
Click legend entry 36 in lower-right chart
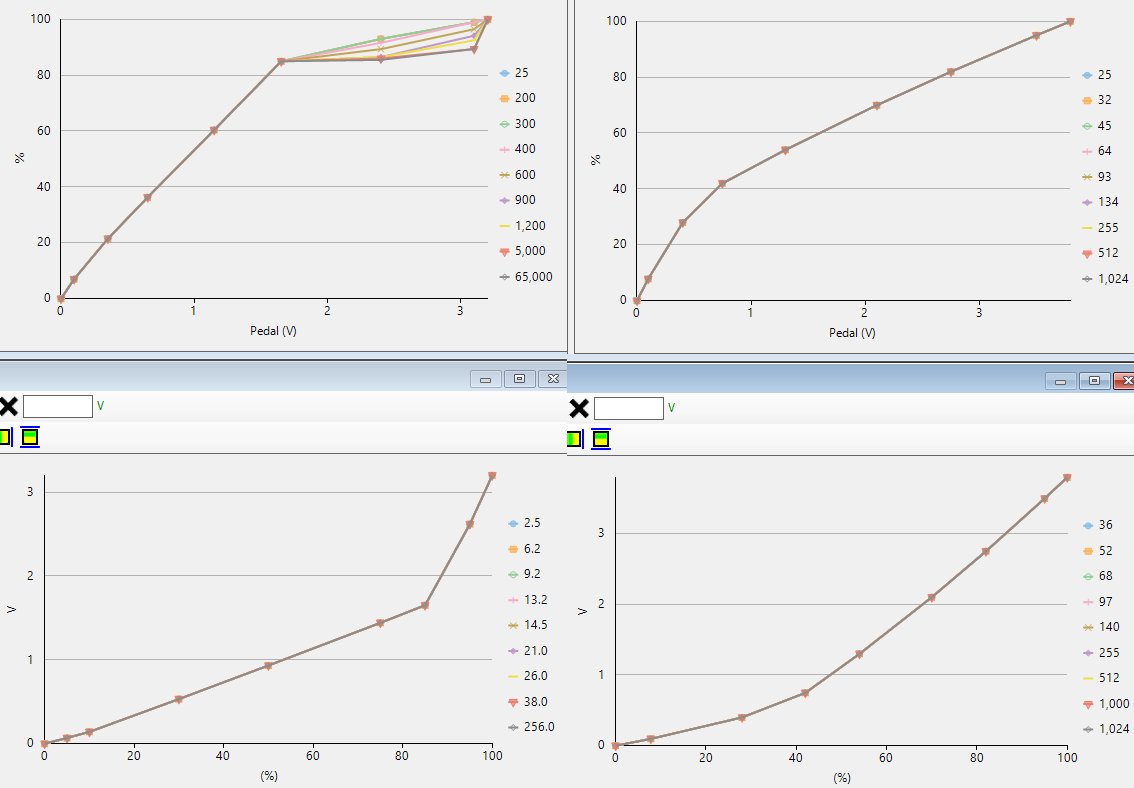[x=1098, y=526]
